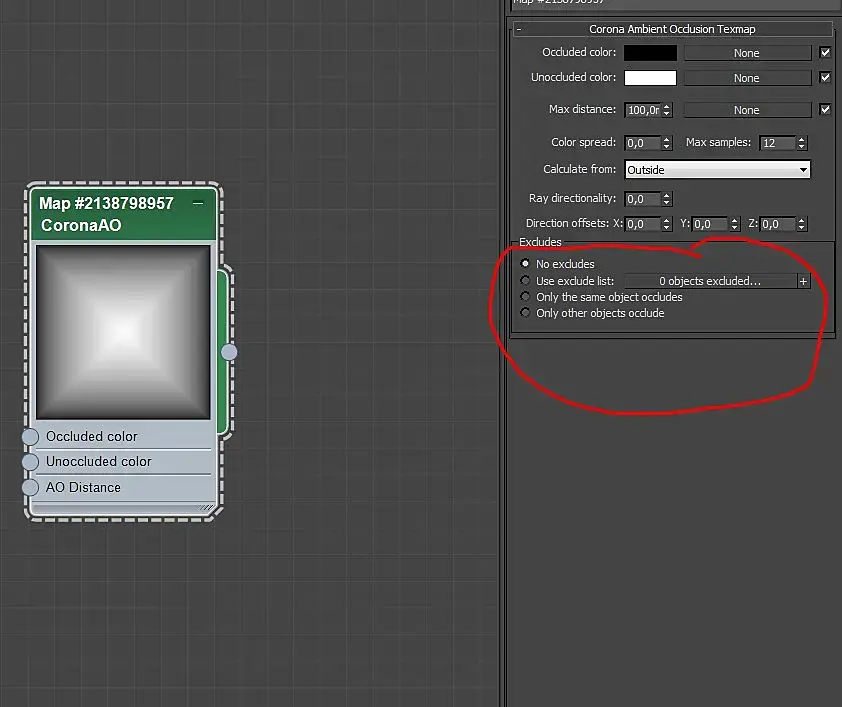Viewport: 842px width, 707px height.
Task: Click the AO Distance node slot label
Action: [x=83, y=487]
